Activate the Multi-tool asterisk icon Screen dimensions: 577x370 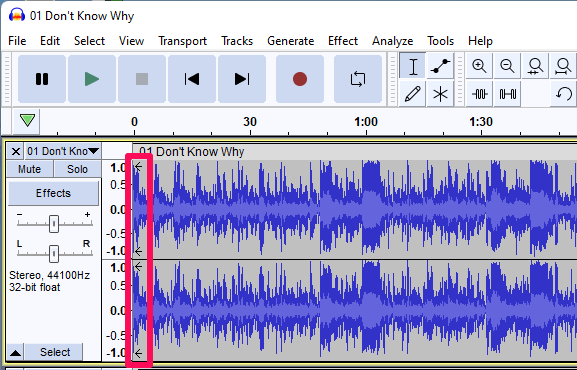[440, 94]
